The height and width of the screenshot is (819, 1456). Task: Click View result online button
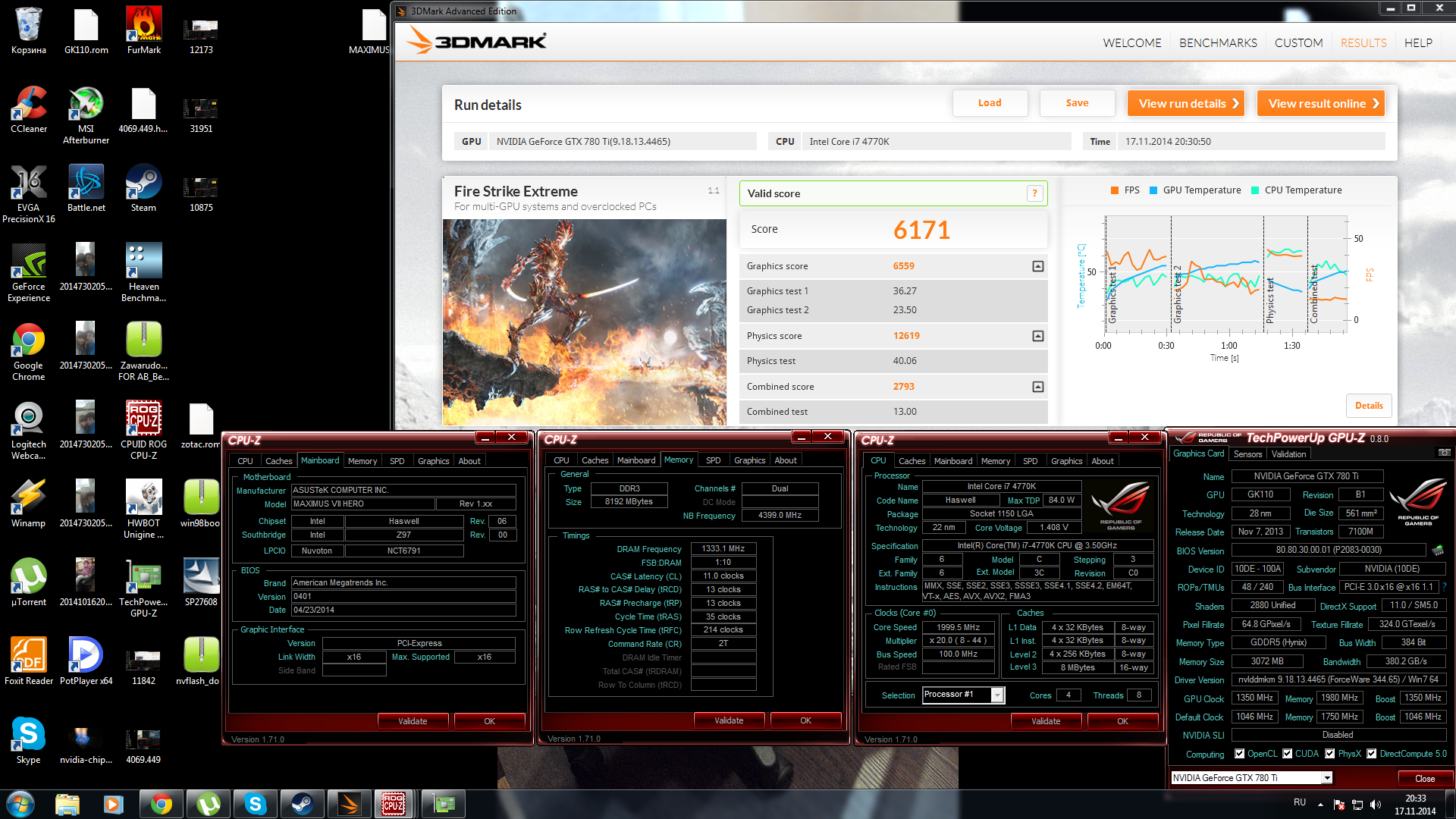coord(1321,103)
